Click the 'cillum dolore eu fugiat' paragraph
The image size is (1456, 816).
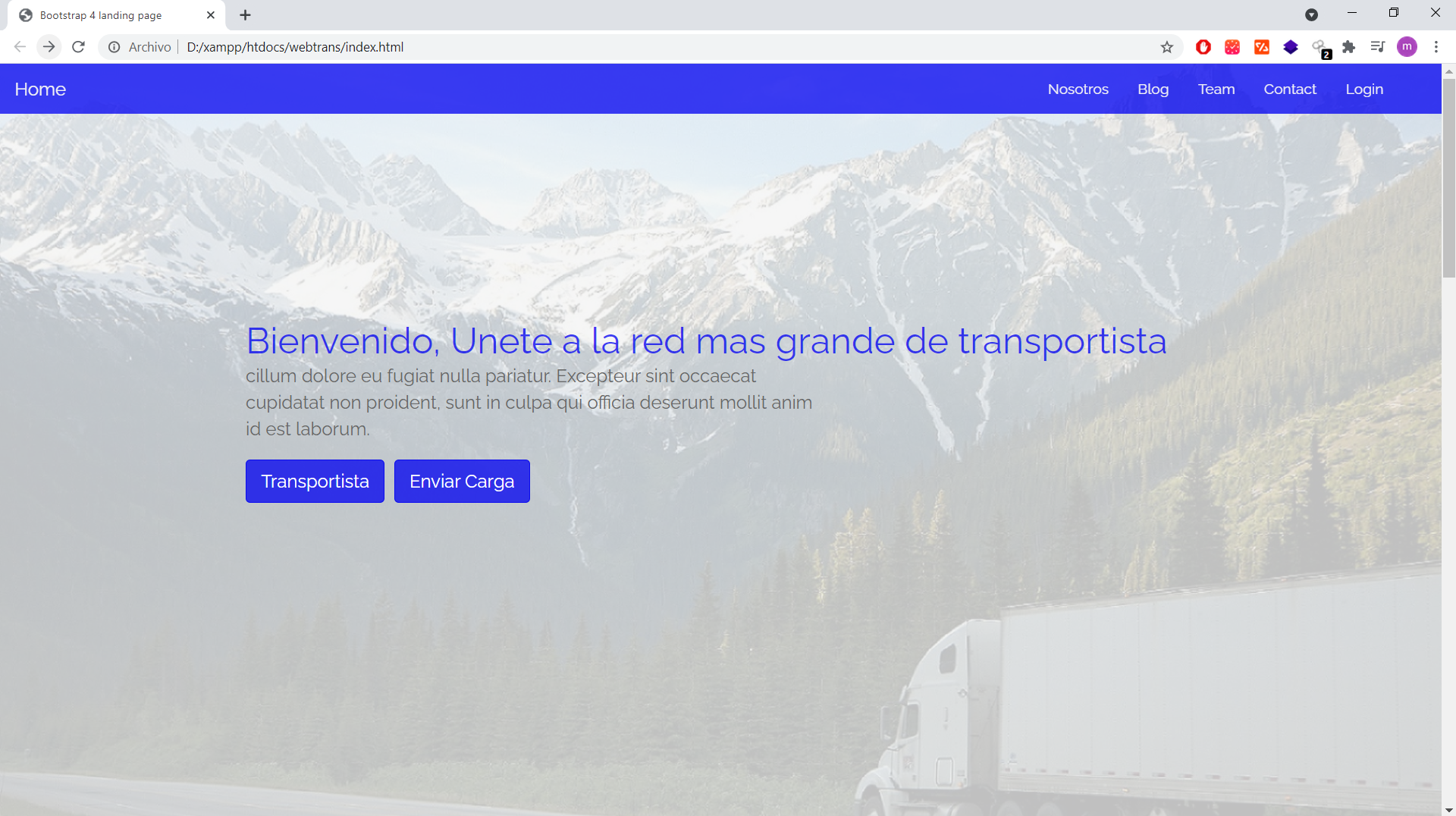529,403
